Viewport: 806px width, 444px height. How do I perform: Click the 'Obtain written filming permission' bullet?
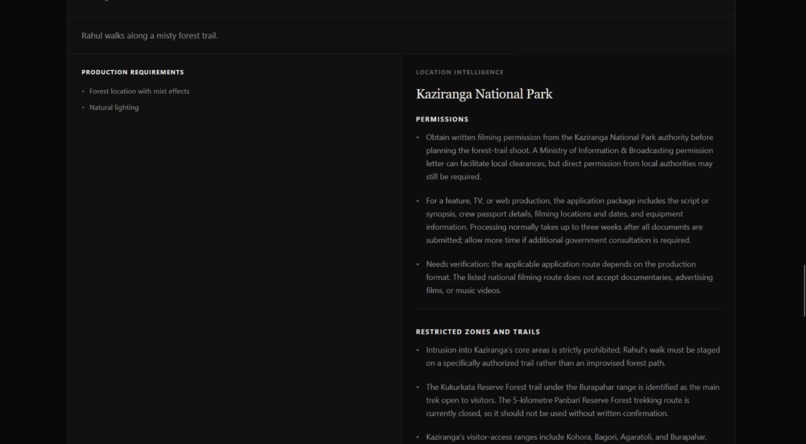tap(570, 157)
